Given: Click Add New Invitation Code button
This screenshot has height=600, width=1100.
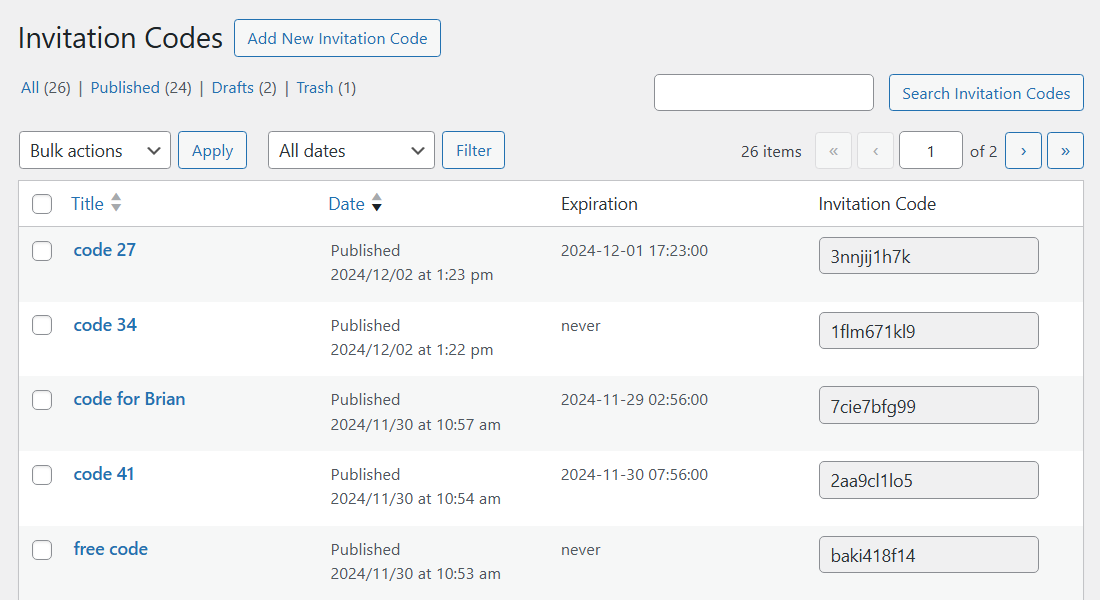Looking at the screenshot, I should [x=337, y=38].
